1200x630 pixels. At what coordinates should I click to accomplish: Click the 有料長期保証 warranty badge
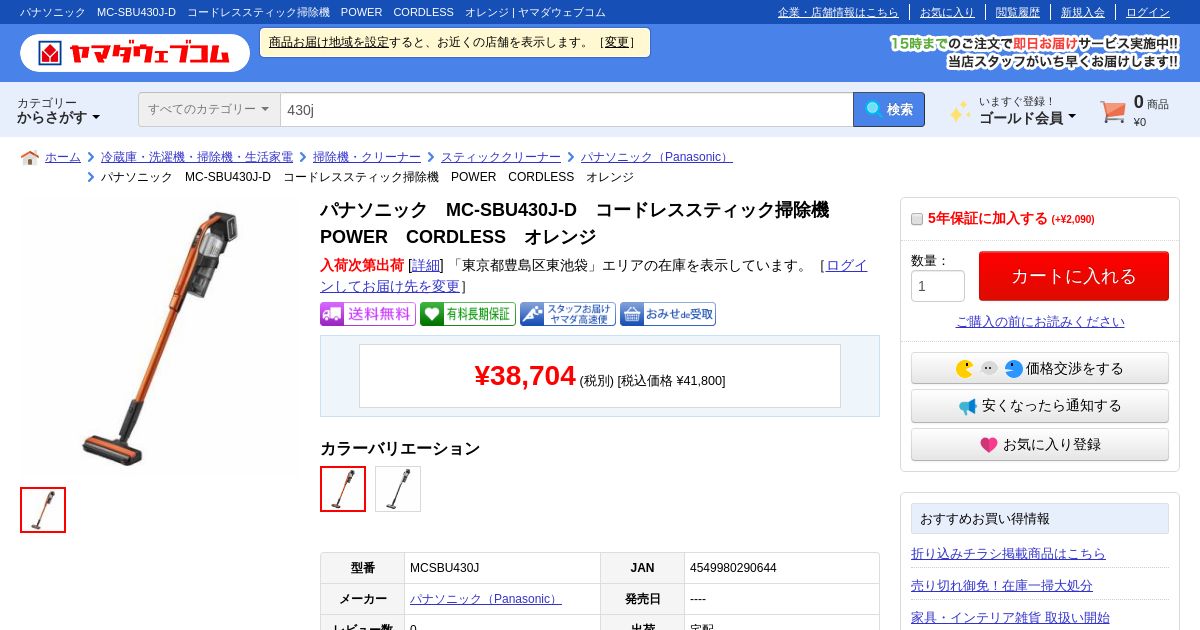467,314
